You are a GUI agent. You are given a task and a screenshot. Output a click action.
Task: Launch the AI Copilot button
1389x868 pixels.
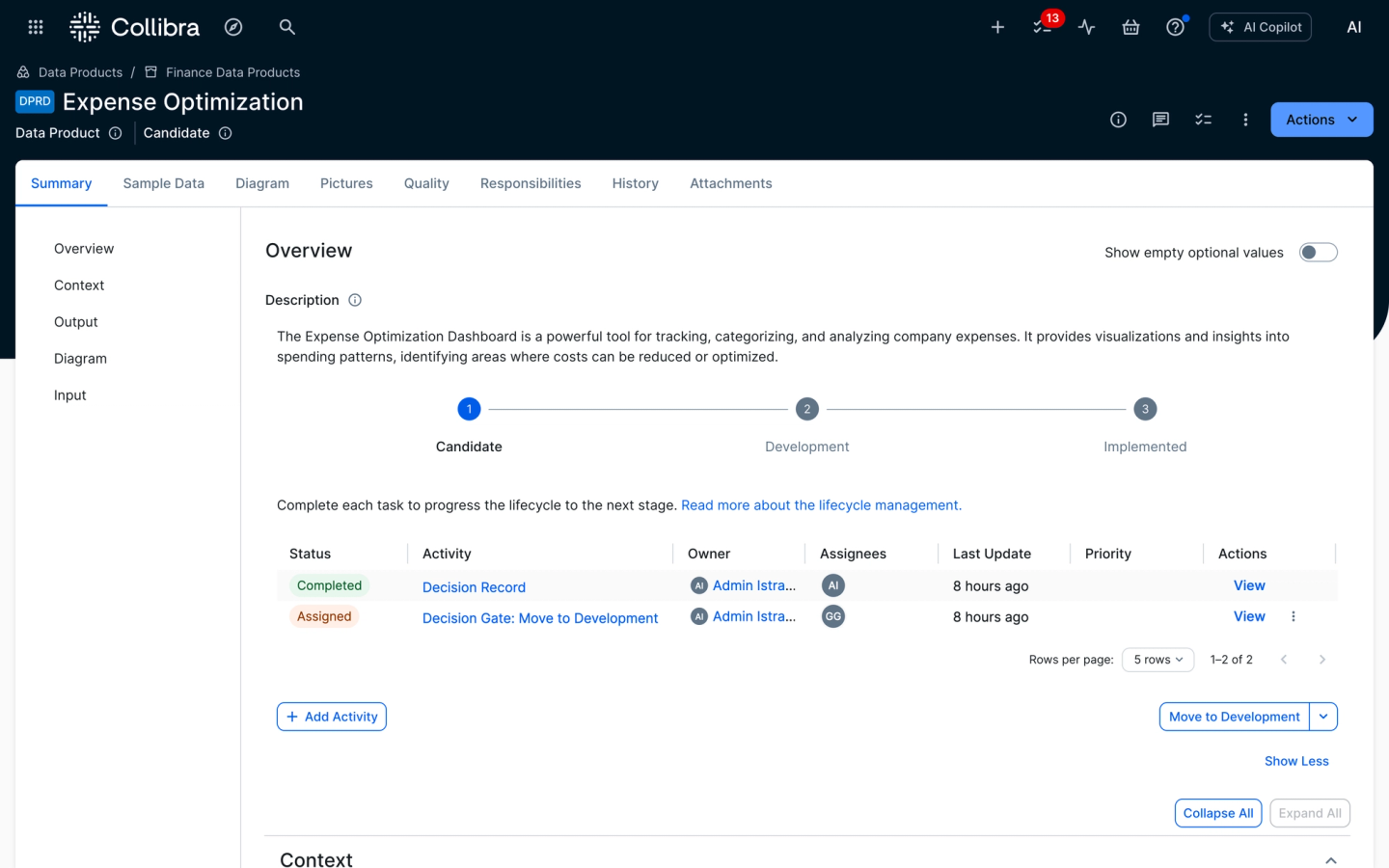(1260, 27)
